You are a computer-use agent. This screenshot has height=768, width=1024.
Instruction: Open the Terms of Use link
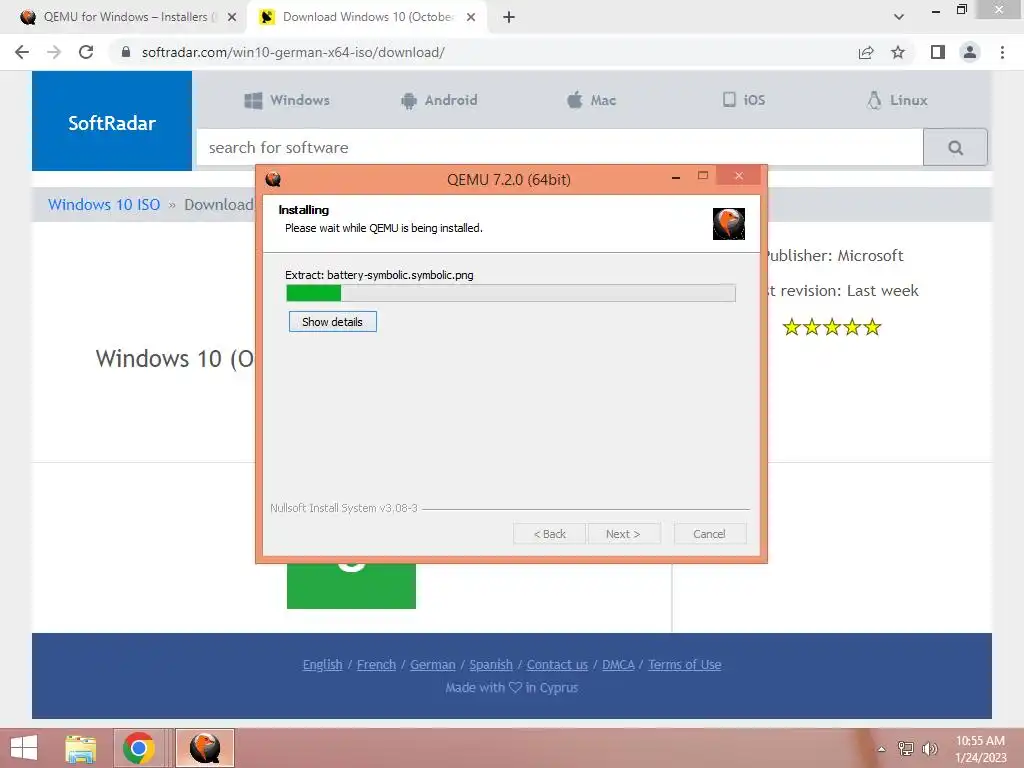(x=684, y=664)
